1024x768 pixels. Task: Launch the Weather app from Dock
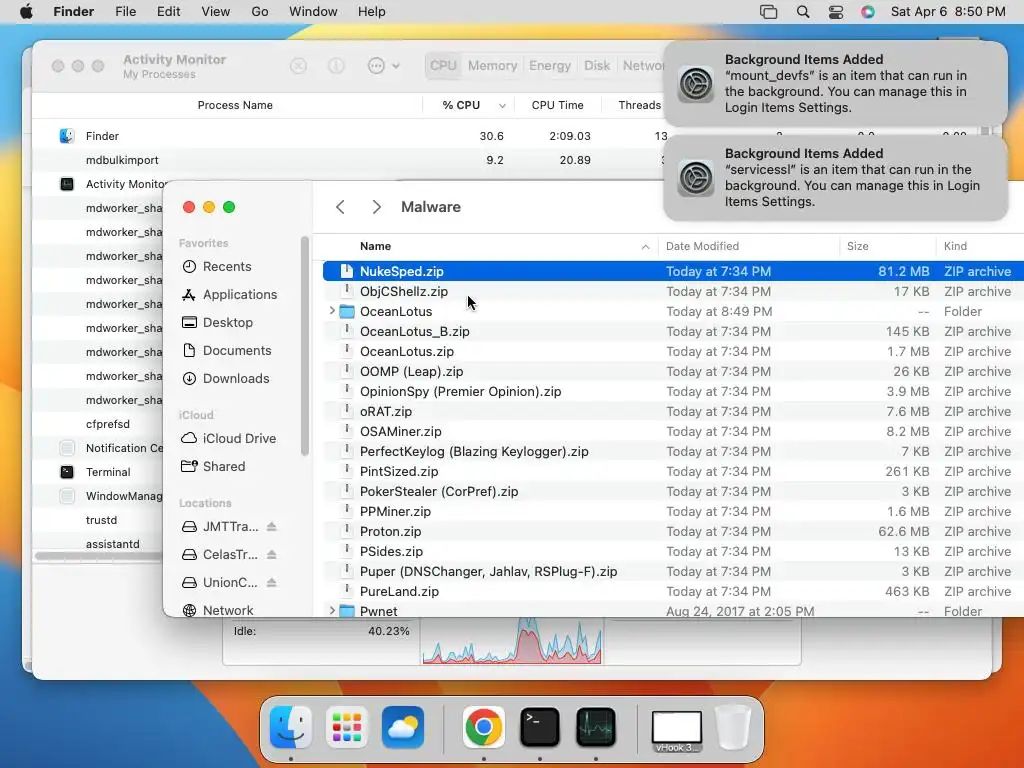403,727
